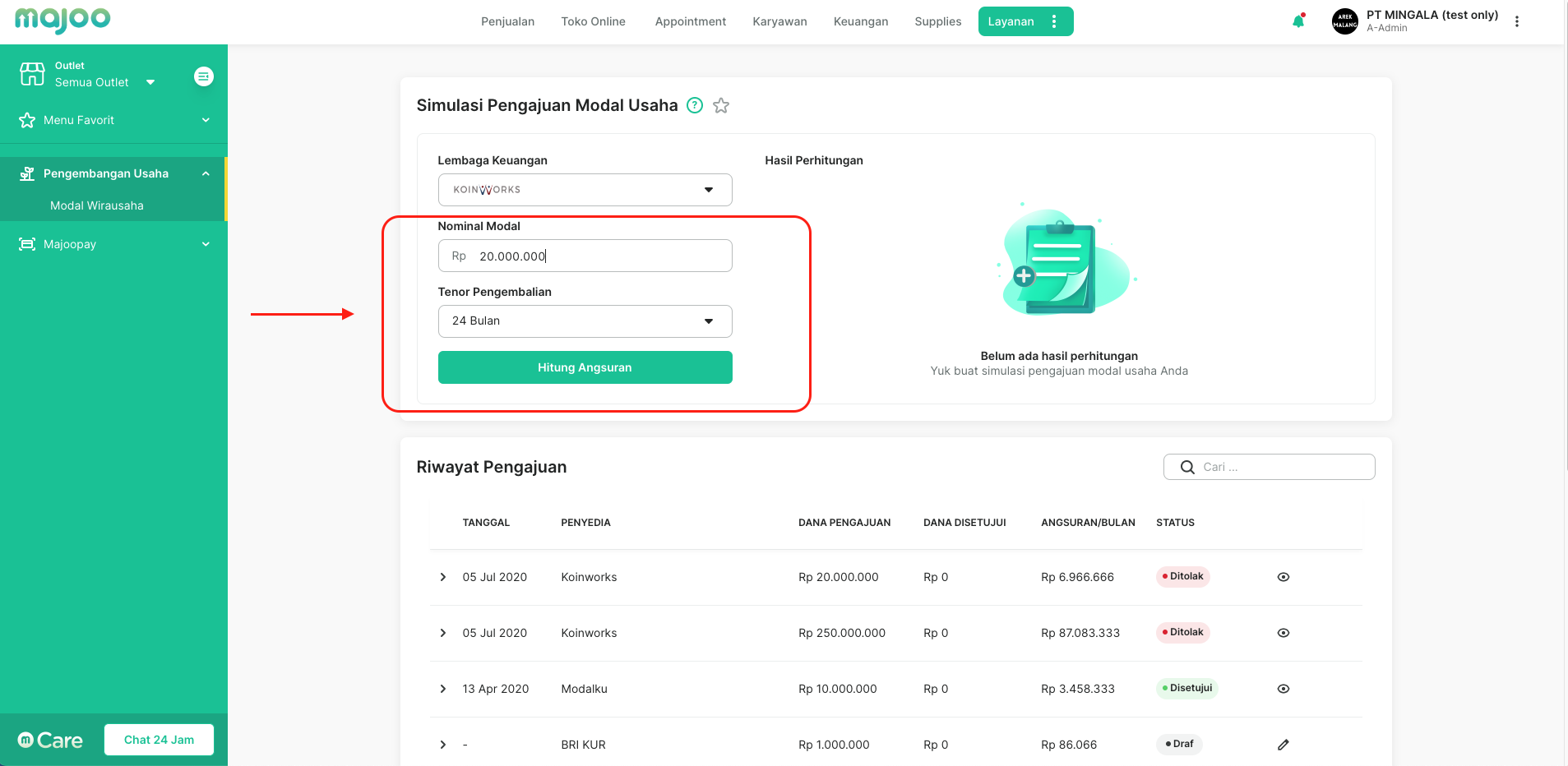Open the Tenor Pengembalian dropdown
The height and width of the screenshot is (766, 1568).
[585, 321]
